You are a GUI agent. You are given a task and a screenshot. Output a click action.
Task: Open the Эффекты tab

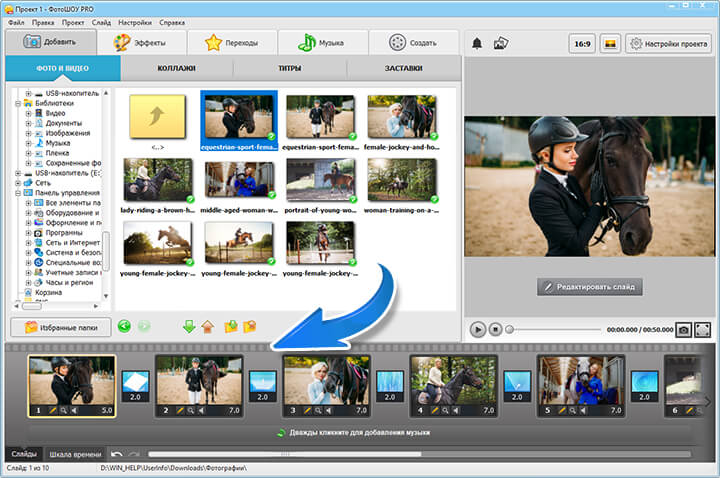146,43
